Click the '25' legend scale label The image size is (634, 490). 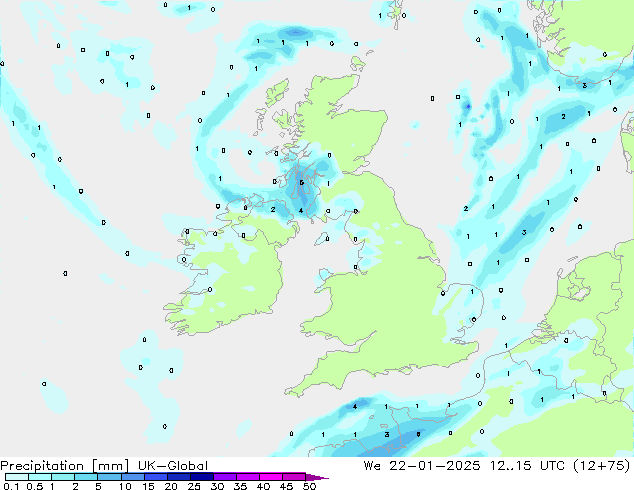[194, 486]
